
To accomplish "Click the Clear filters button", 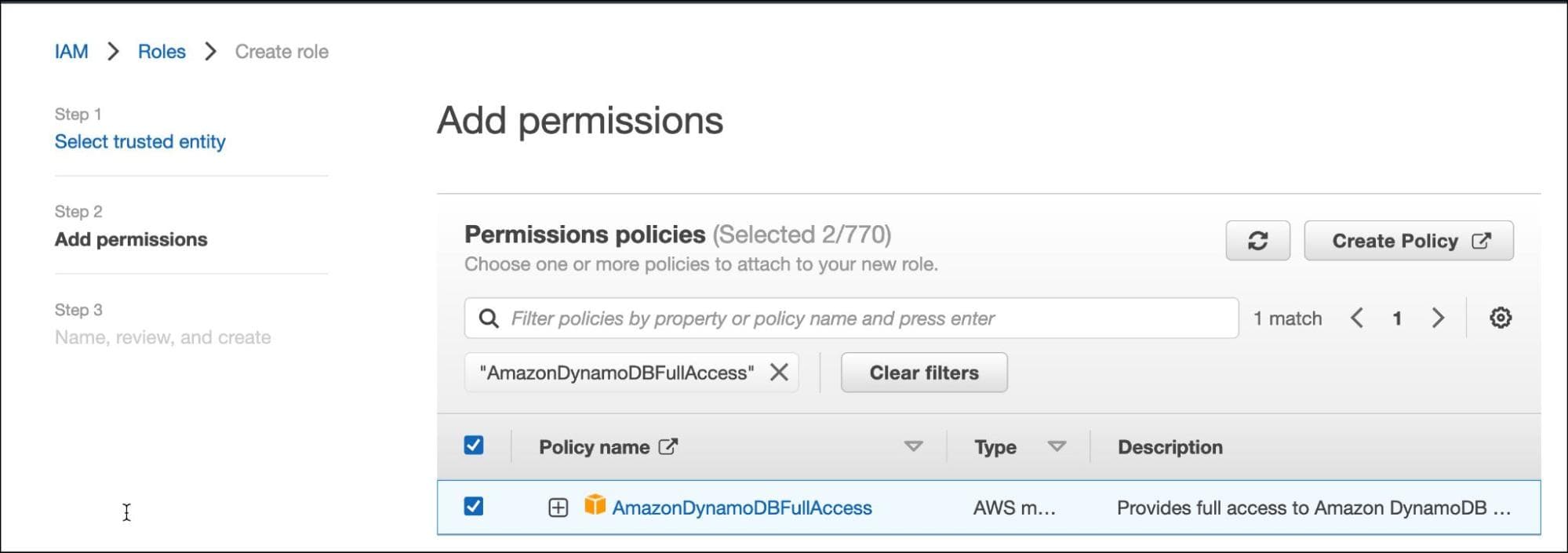I will [x=924, y=373].
